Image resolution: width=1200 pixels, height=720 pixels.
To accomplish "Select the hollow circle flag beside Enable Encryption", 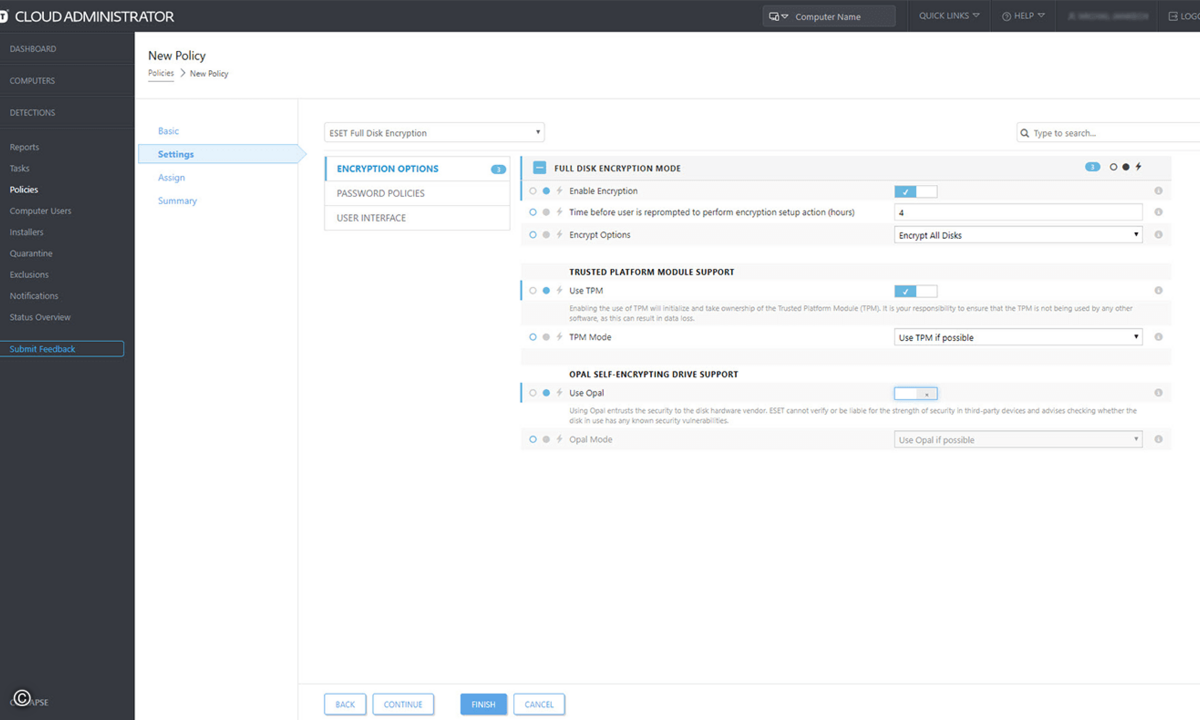I will [533, 191].
